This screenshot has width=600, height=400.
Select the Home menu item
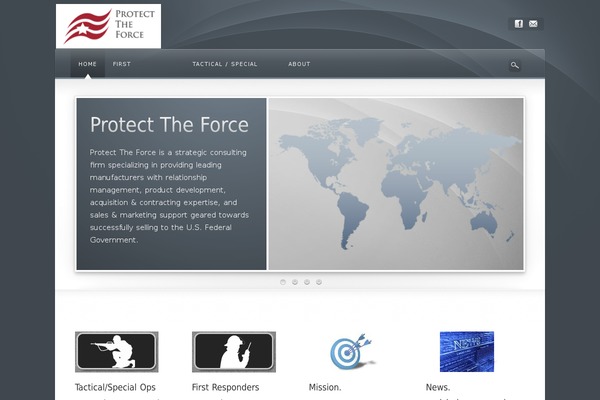(88, 64)
